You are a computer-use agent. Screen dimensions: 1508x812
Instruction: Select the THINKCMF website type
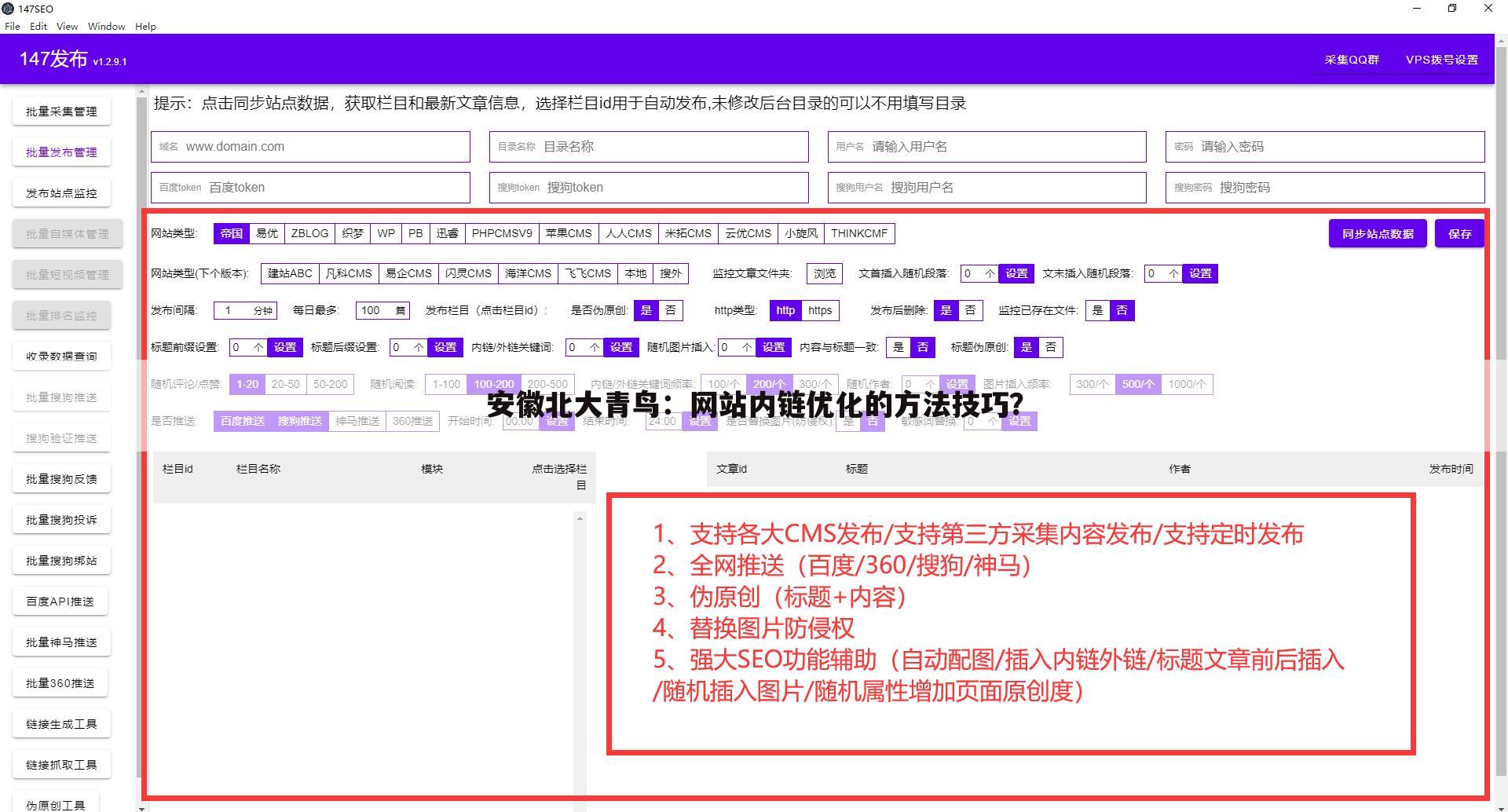coord(859,233)
